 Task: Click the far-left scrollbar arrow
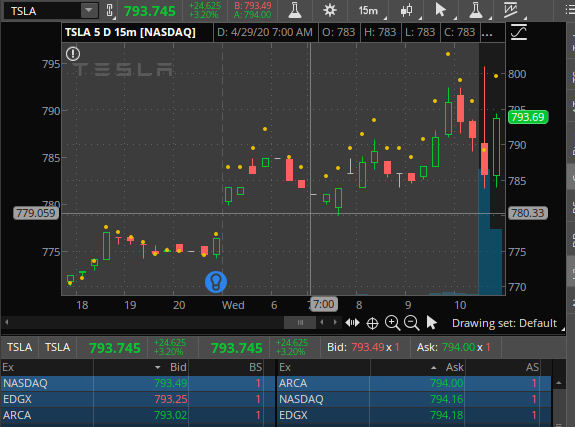(7, 322)
